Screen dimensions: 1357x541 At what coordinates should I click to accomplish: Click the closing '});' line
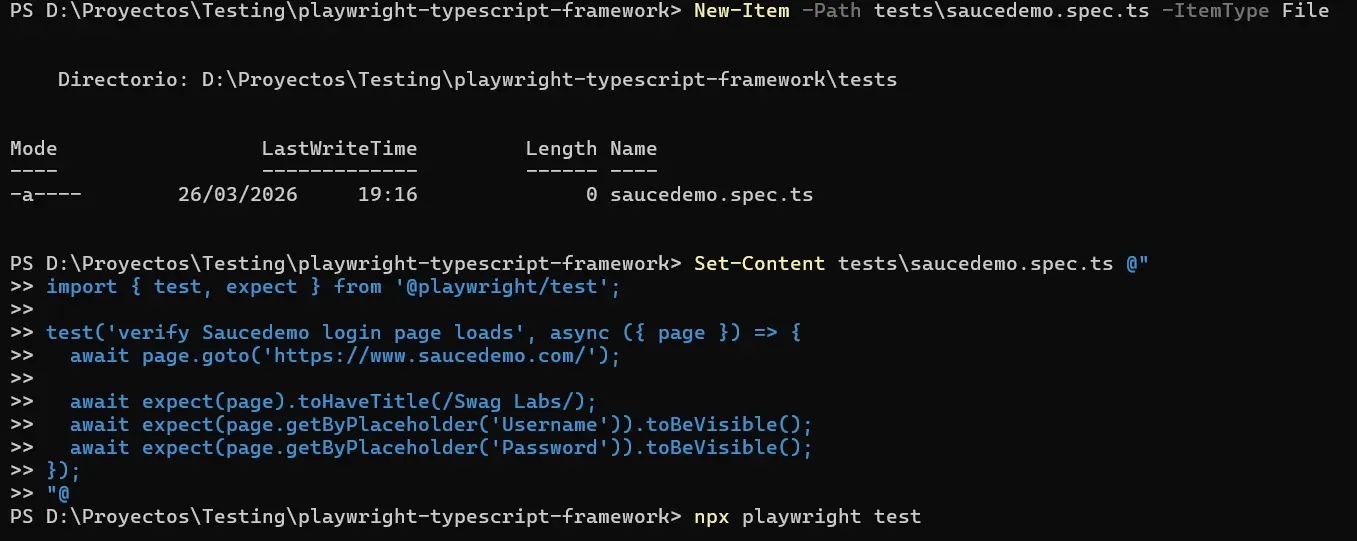pos(63,471)
